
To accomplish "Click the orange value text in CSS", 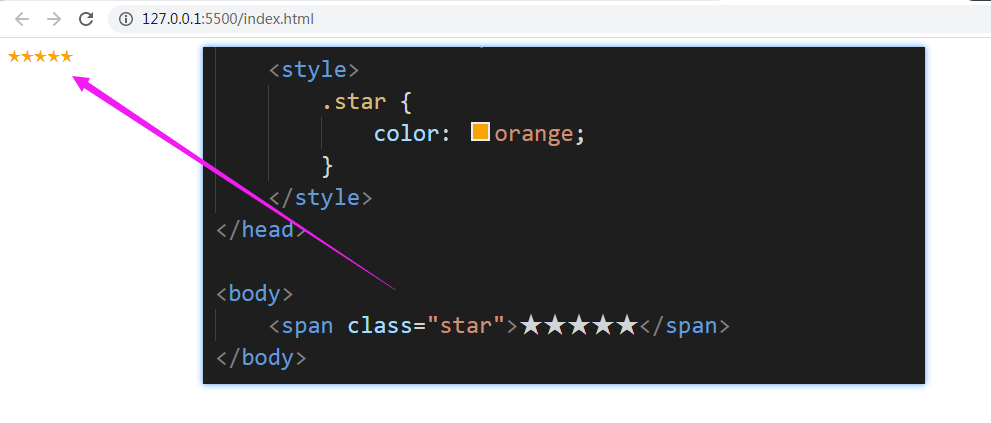I will (x=533, y=133).
